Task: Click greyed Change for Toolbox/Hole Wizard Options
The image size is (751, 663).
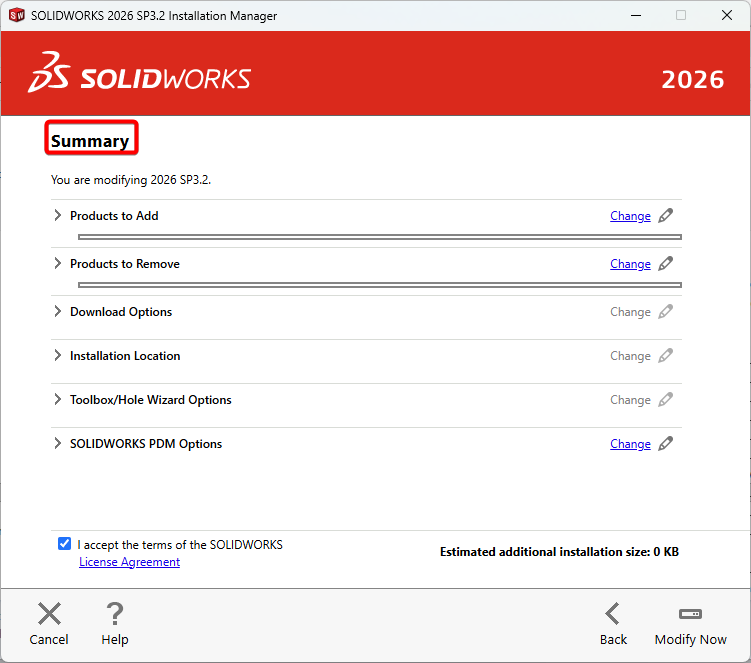Action: pos(630,400)
